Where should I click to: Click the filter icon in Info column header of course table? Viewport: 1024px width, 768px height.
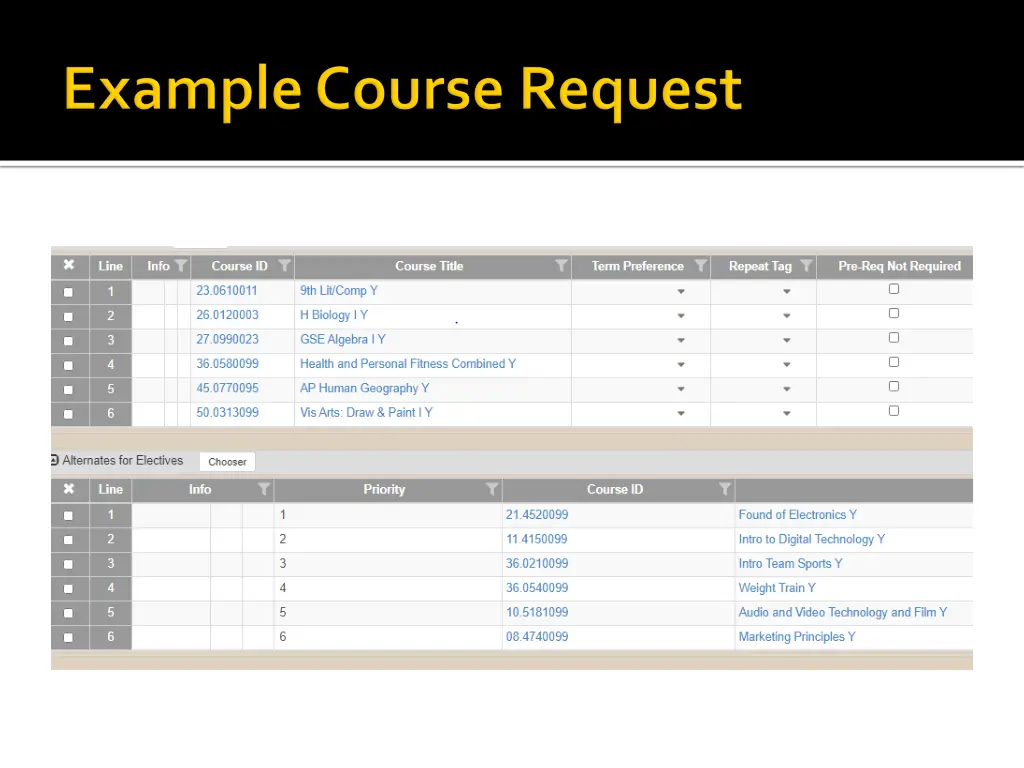(181, 266)
